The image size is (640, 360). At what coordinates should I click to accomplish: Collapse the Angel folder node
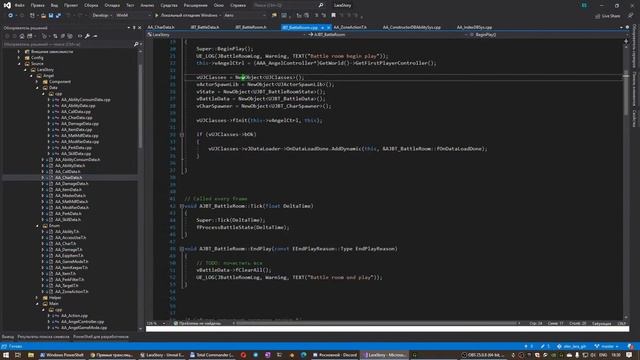coord(31,76)
